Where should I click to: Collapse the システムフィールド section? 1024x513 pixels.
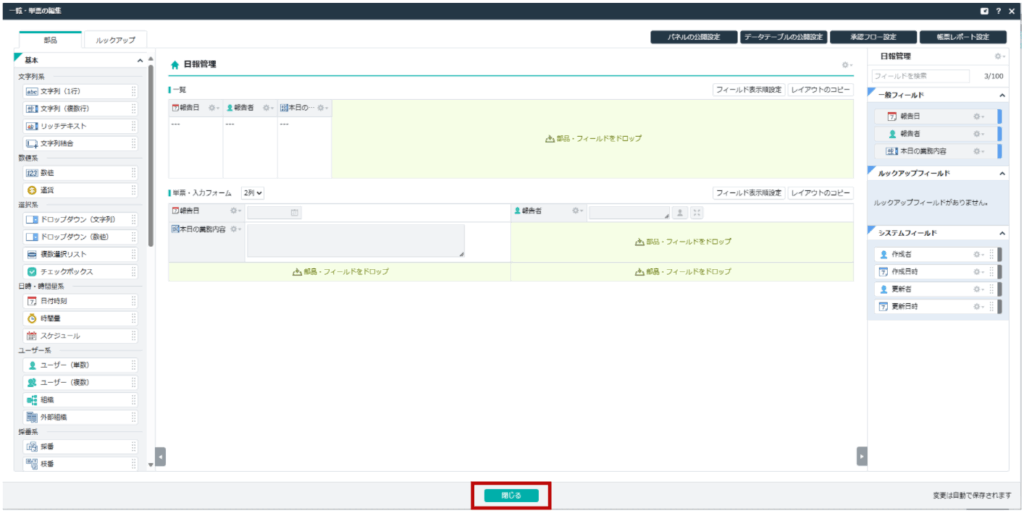tap(1001, 233)
